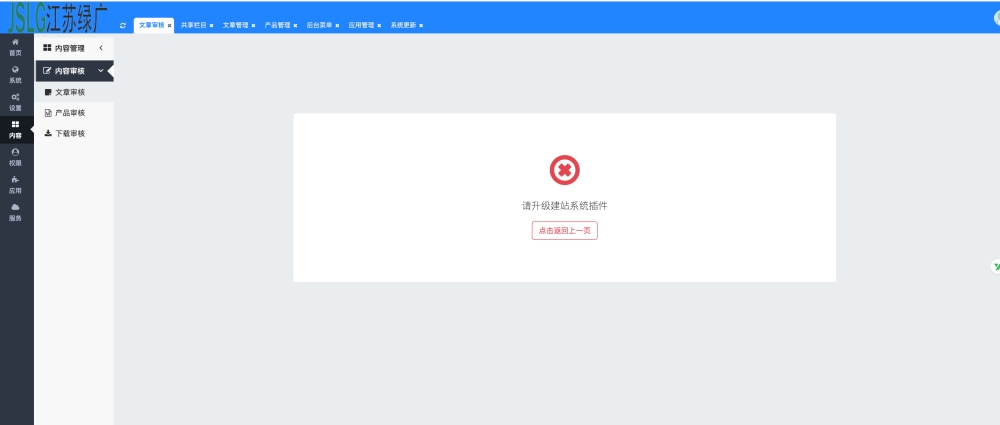Image resolution: width=1000 pixels, height=425 pixels.
Task: Click the green floating widget at right edge
Action: pyautogui.click(x=996, y=267)
